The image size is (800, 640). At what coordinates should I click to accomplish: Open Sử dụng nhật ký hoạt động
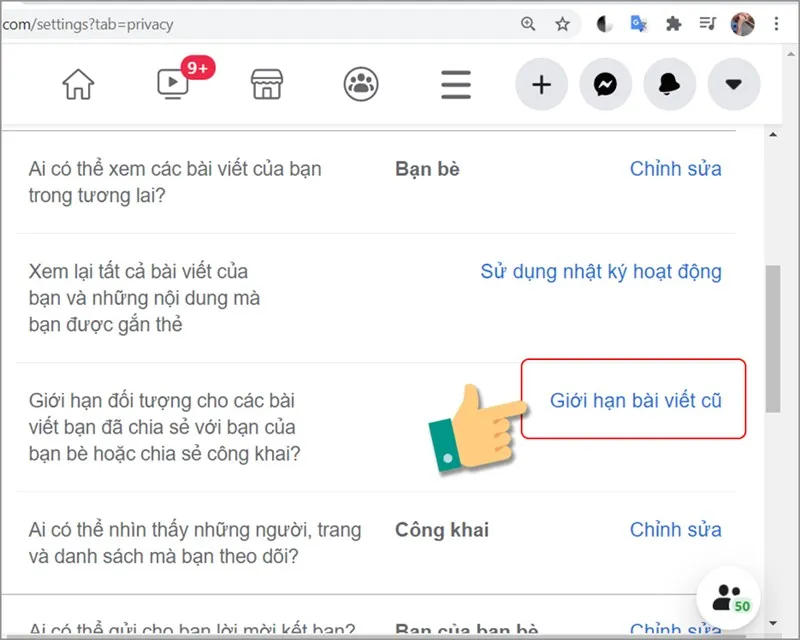click(x=601, y=271)
